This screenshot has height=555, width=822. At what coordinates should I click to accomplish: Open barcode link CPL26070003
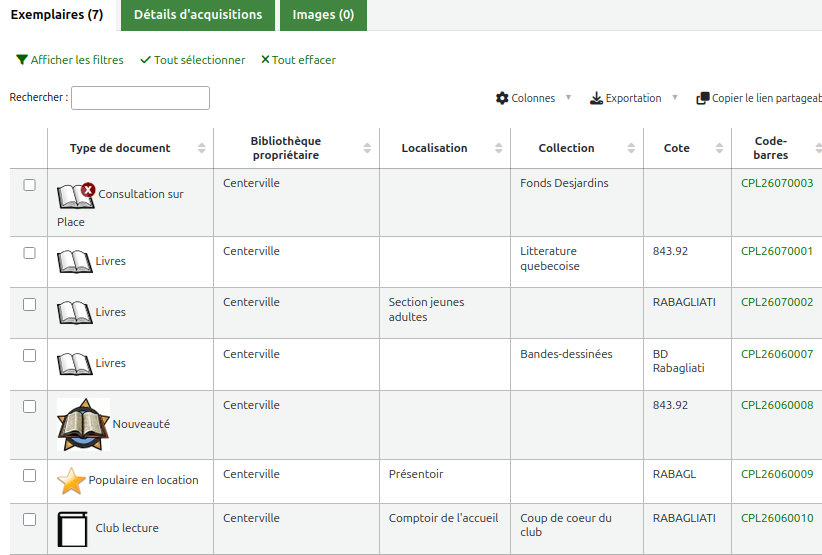pyautogui.click(x=777, y=183)
